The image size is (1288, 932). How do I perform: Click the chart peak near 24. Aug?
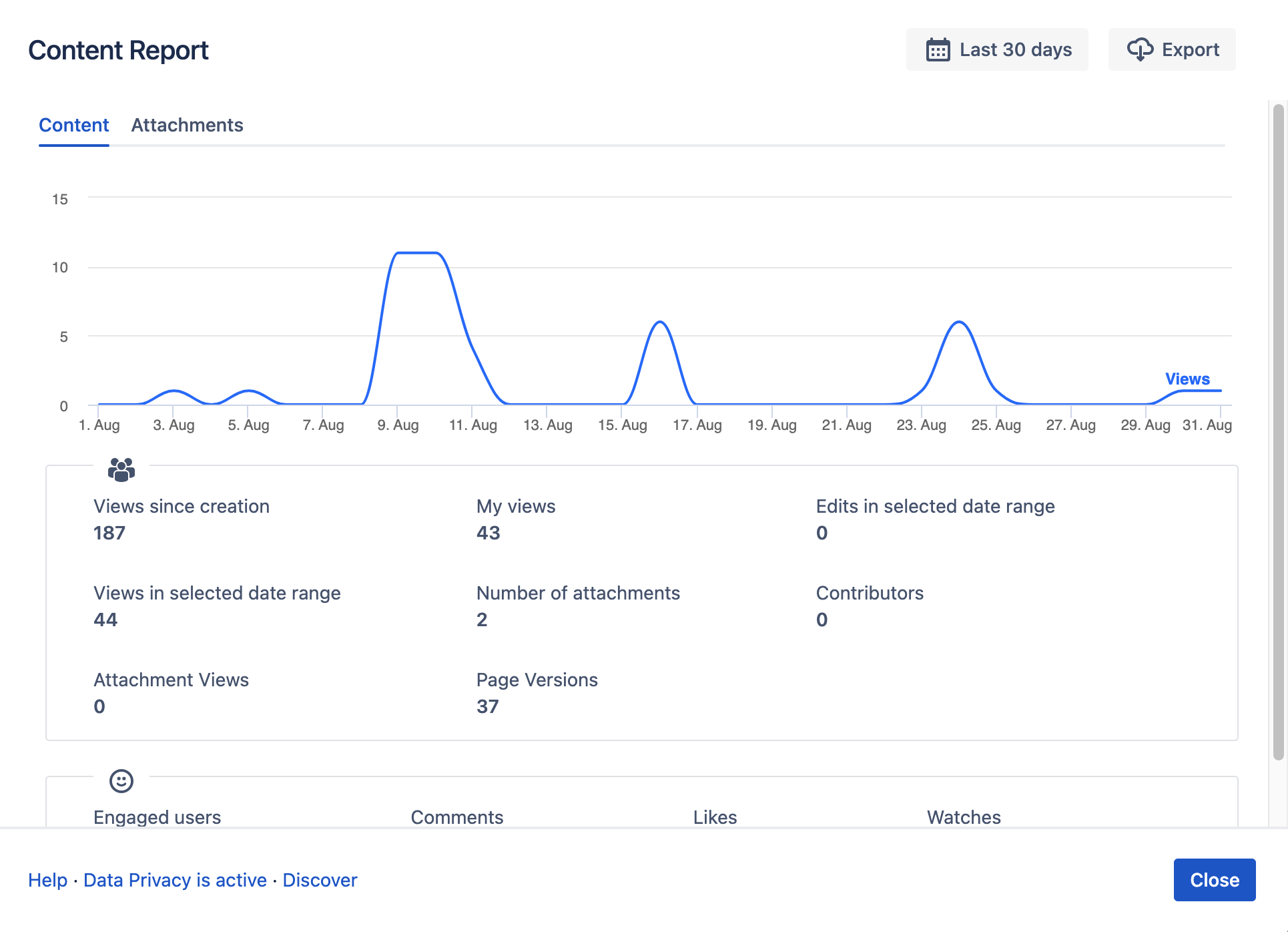click(x=959, y=322)
